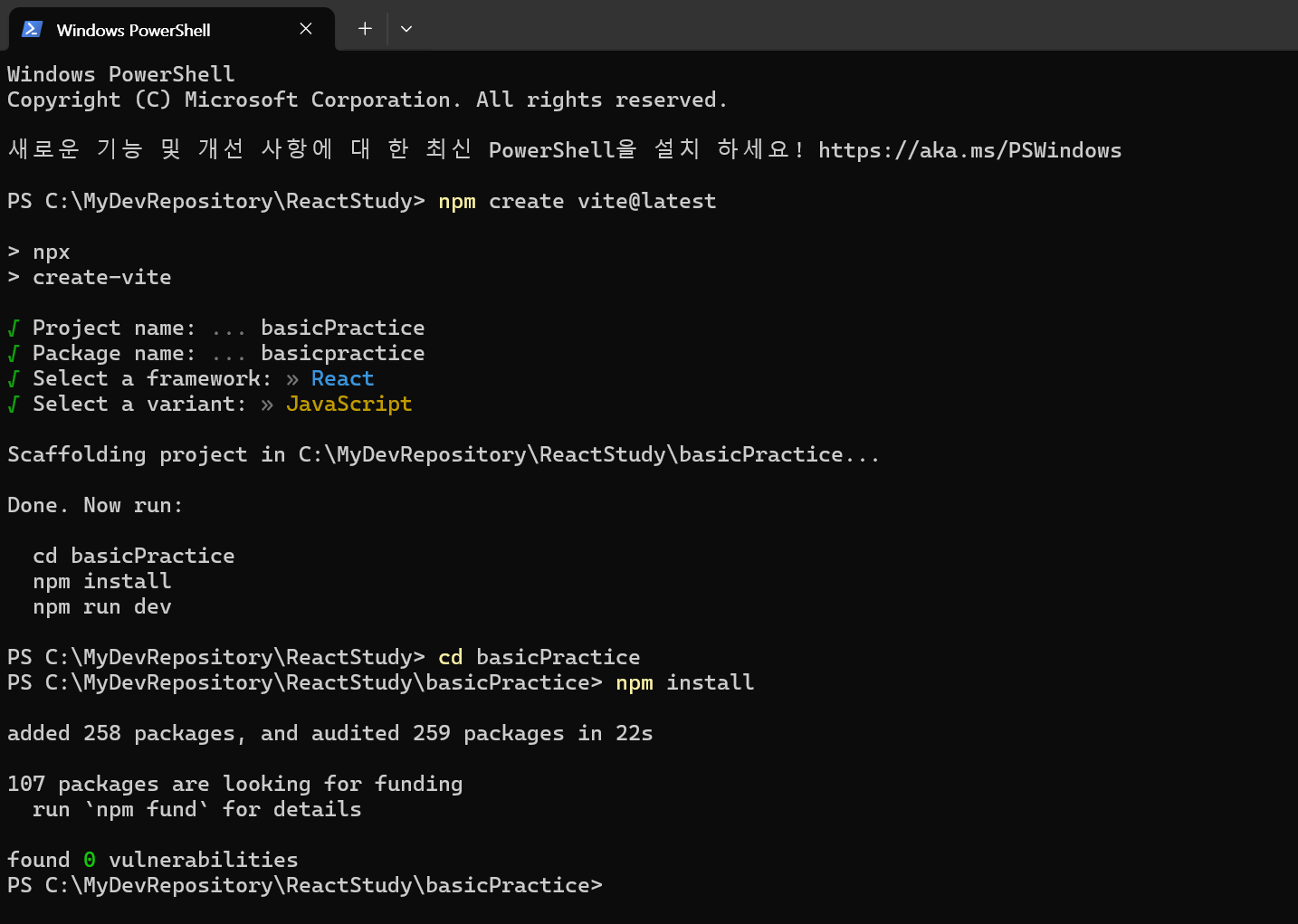Screen dimensions: 1298x924
Task: Open a new tab with plus button
Action: (365, 29)
